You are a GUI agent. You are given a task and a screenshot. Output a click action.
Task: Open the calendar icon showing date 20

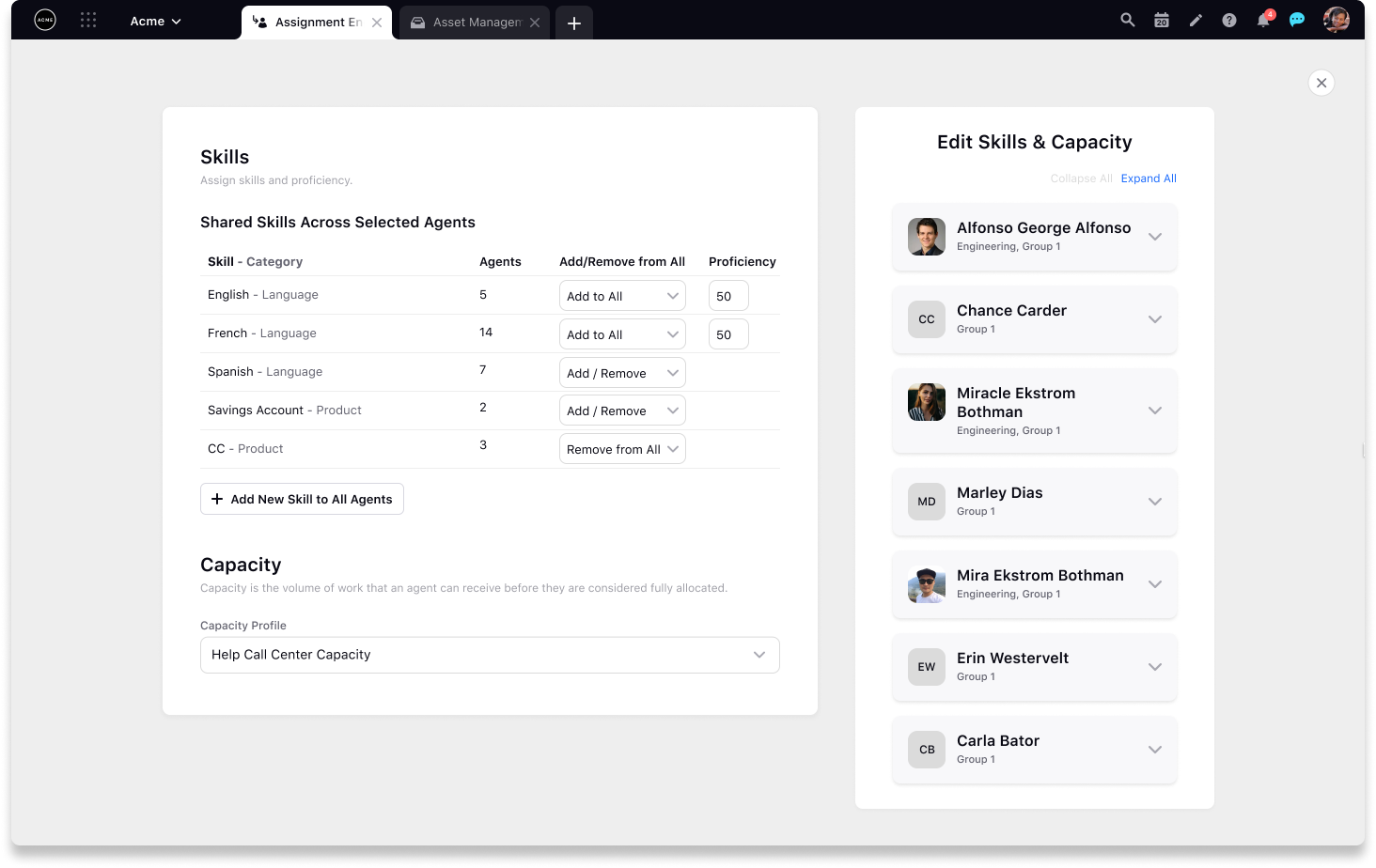pos(1161,19)
